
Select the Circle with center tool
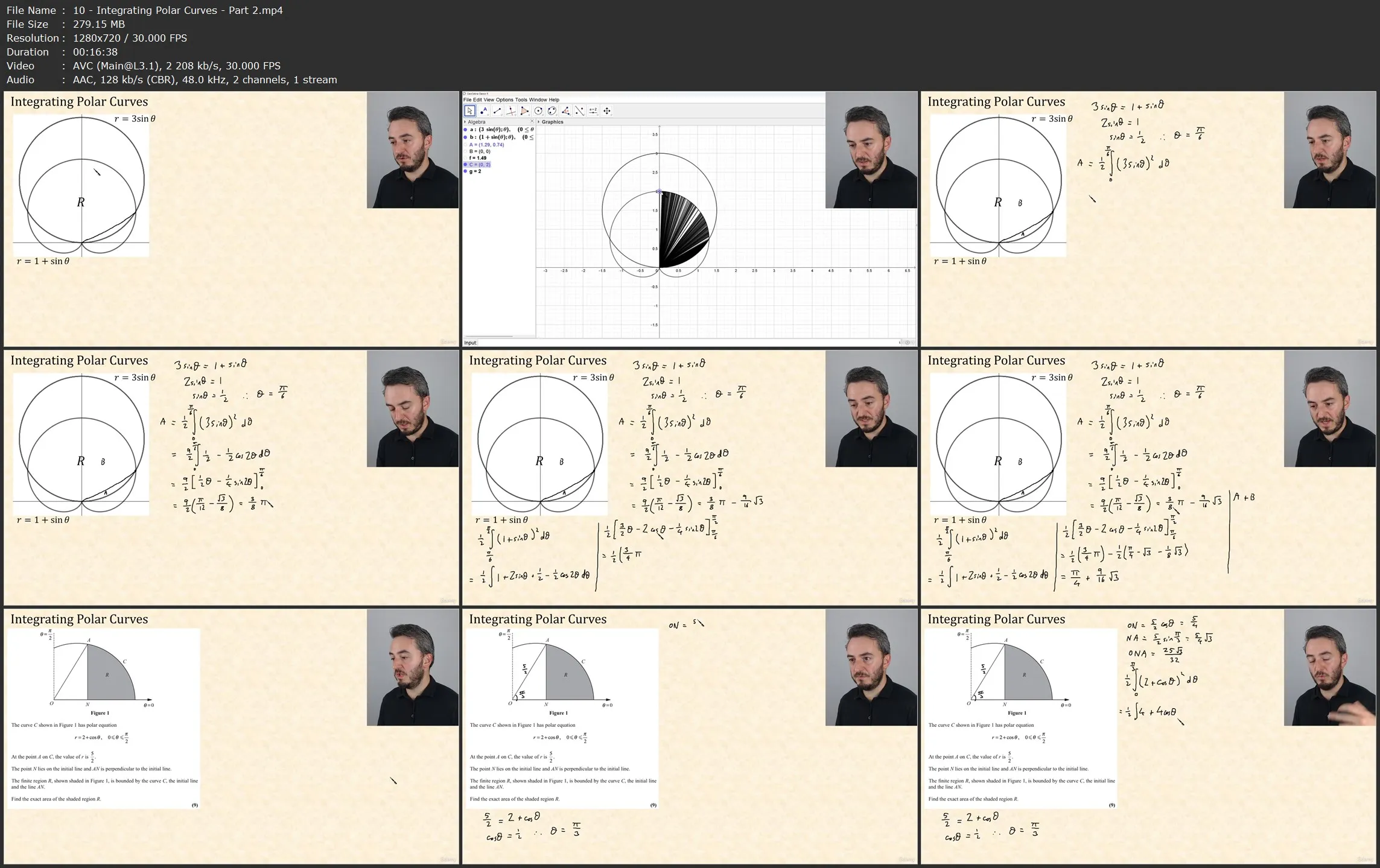tap(538, 111)
